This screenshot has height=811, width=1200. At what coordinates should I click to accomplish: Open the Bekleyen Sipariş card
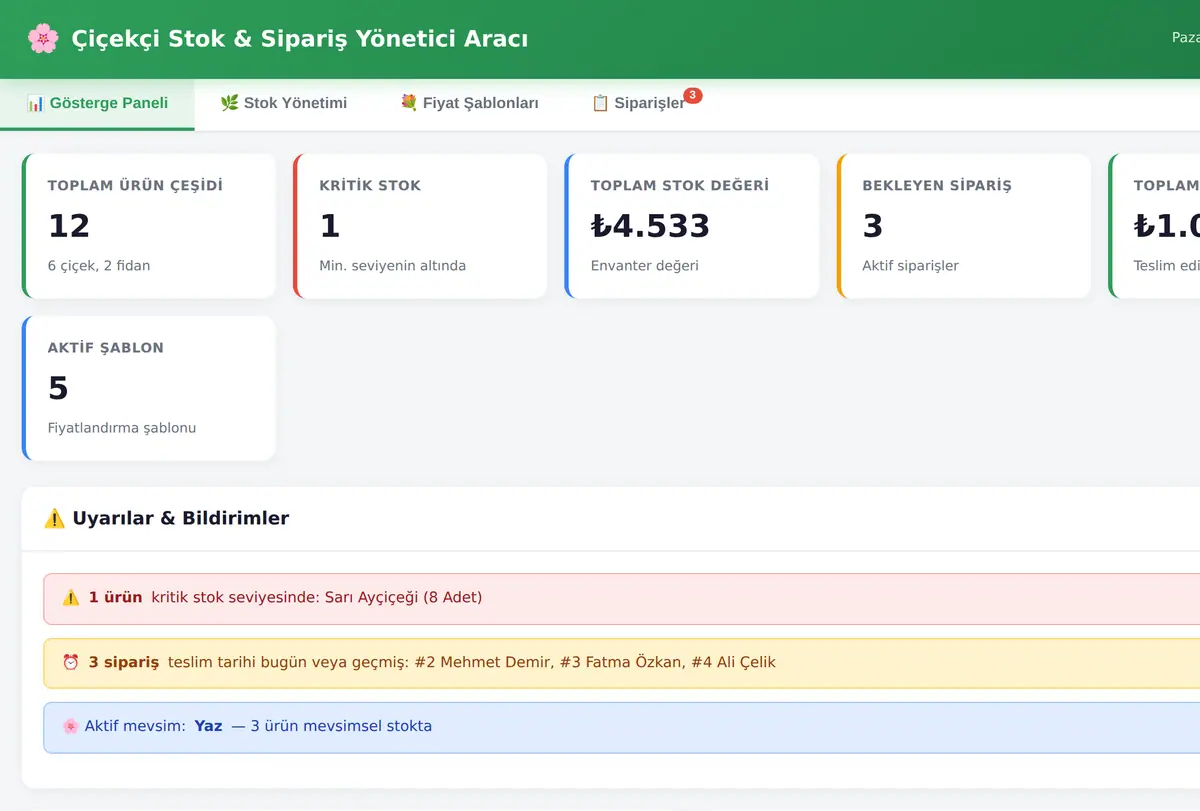point(964,226)
